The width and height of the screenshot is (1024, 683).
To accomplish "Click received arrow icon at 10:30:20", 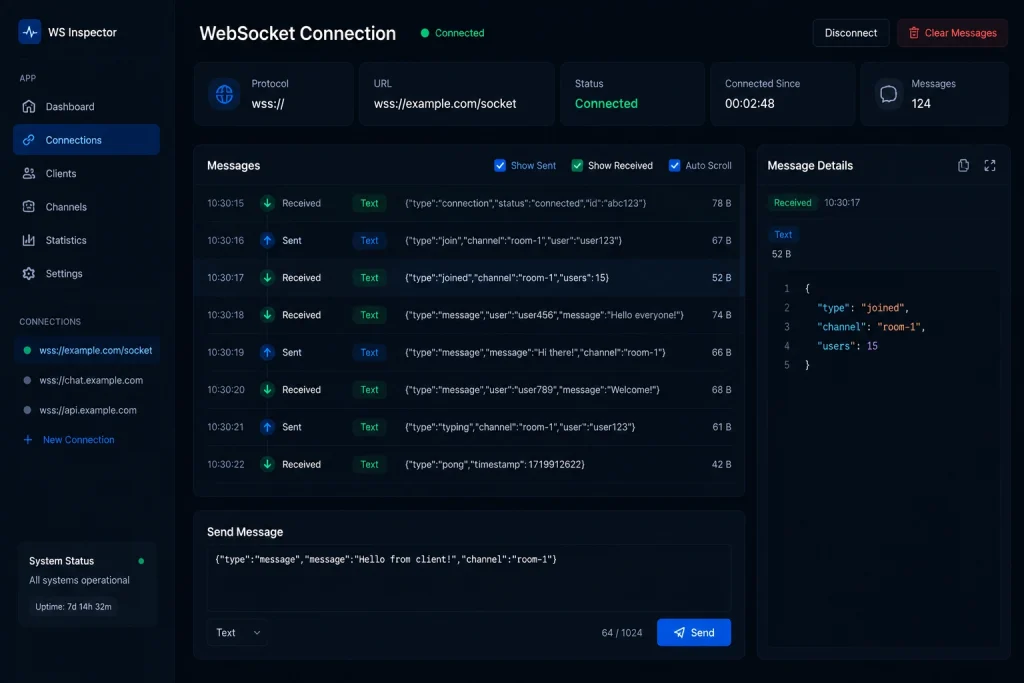I will click(x=267, y=389).
